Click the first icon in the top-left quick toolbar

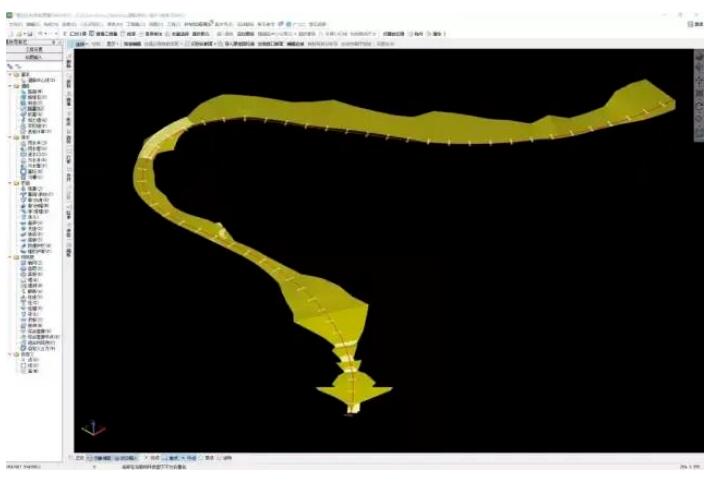8,34
